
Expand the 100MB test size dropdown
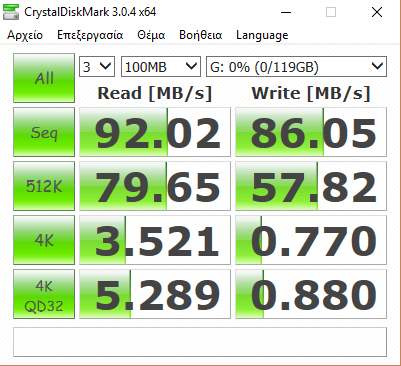[161, 67]
